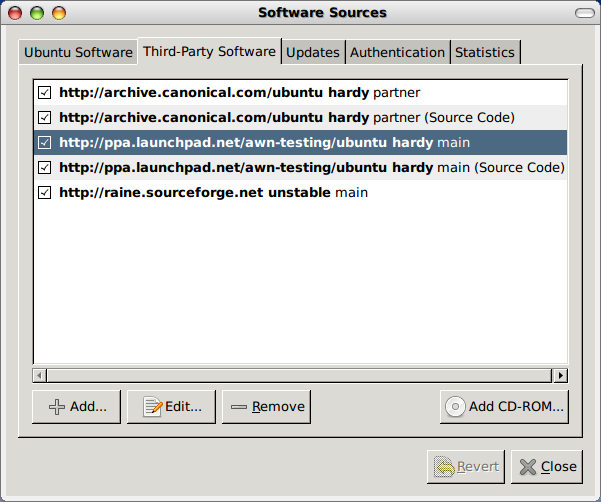601x502 pixels.
Task: Toggle awn-testing main (Source Code) checkbox
Action: point(44,167)
